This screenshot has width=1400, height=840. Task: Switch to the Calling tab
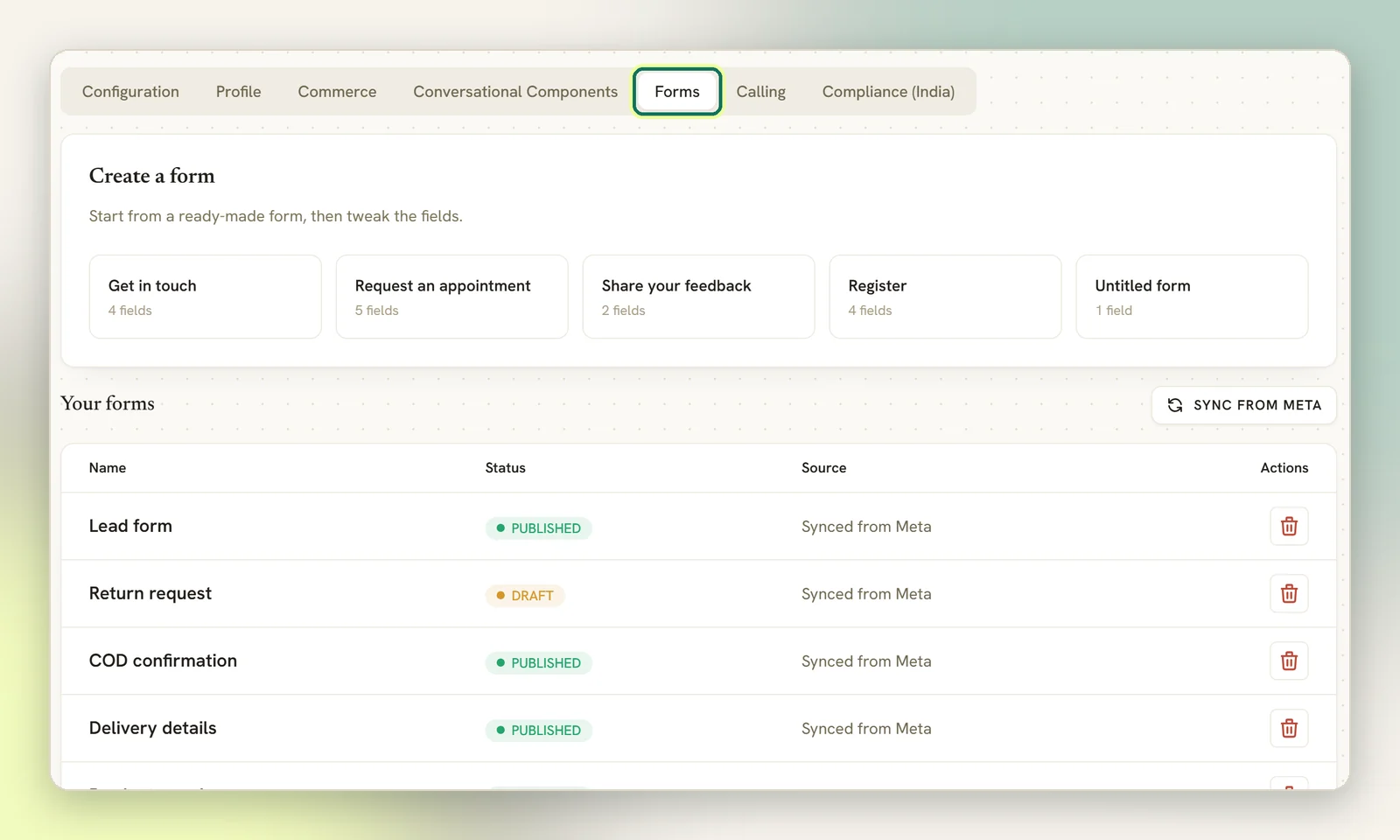point(760,92)
